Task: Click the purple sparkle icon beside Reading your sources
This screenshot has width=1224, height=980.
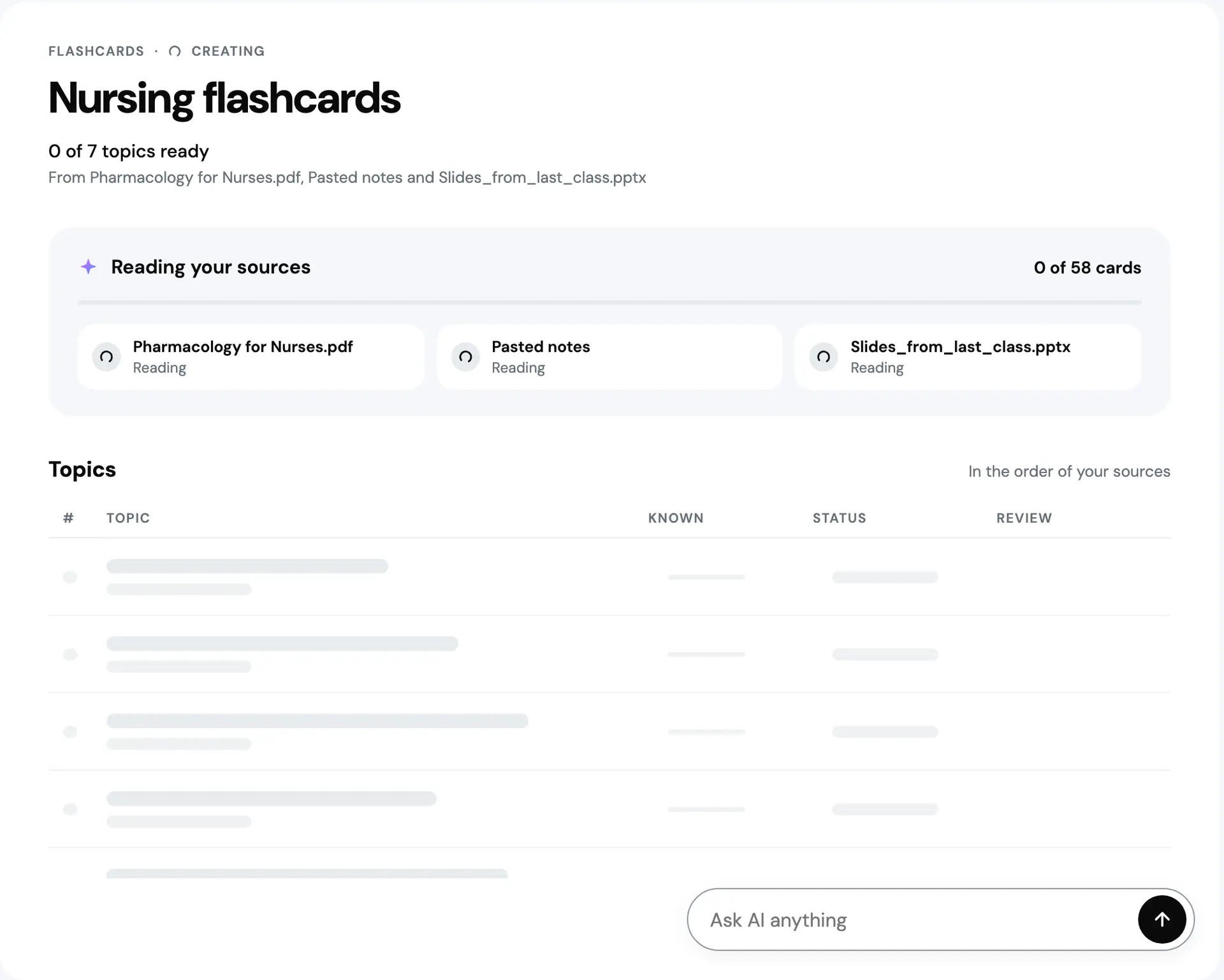Action: point(89,267)
